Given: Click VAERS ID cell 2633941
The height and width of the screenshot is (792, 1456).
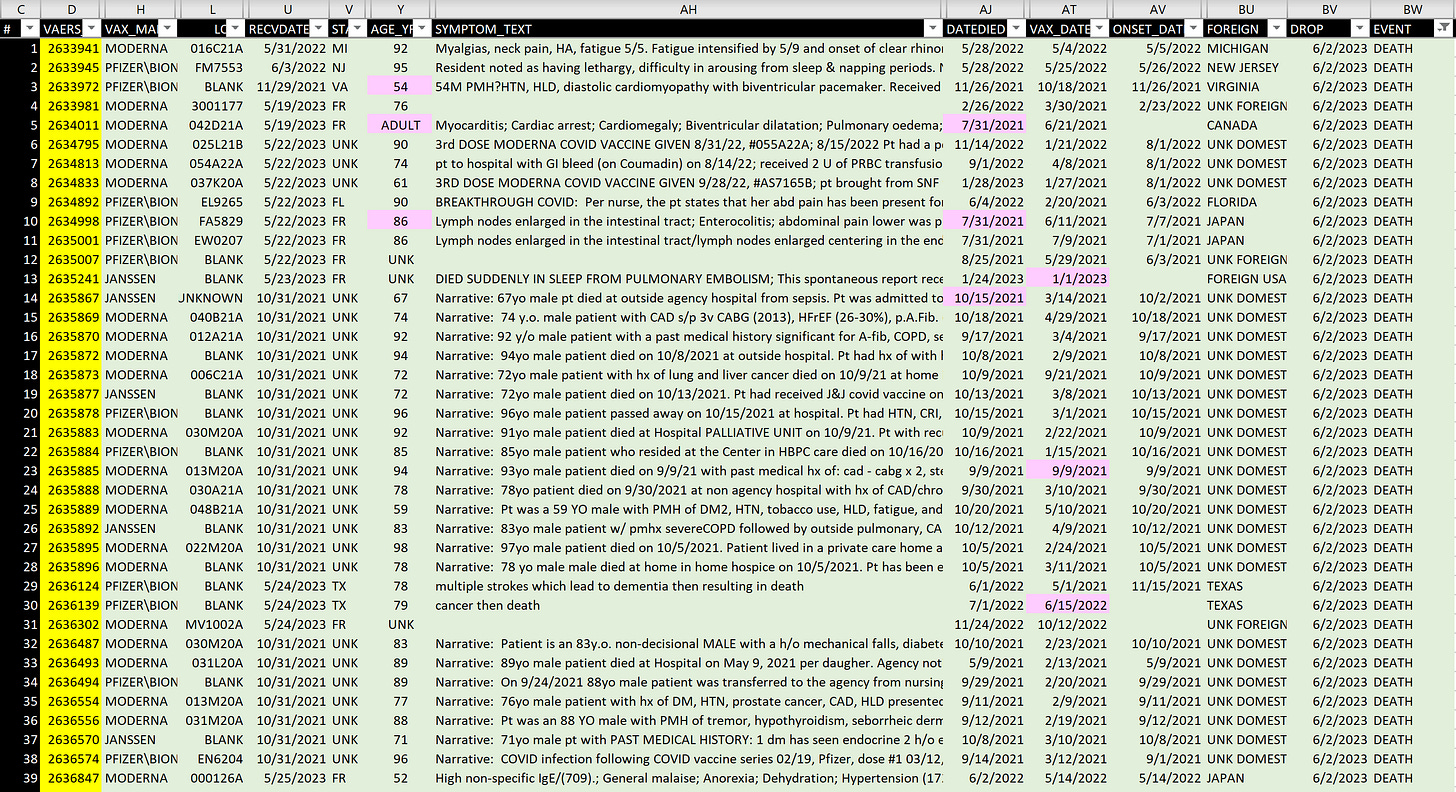Looking at the screenshot, I should point(71,49).
